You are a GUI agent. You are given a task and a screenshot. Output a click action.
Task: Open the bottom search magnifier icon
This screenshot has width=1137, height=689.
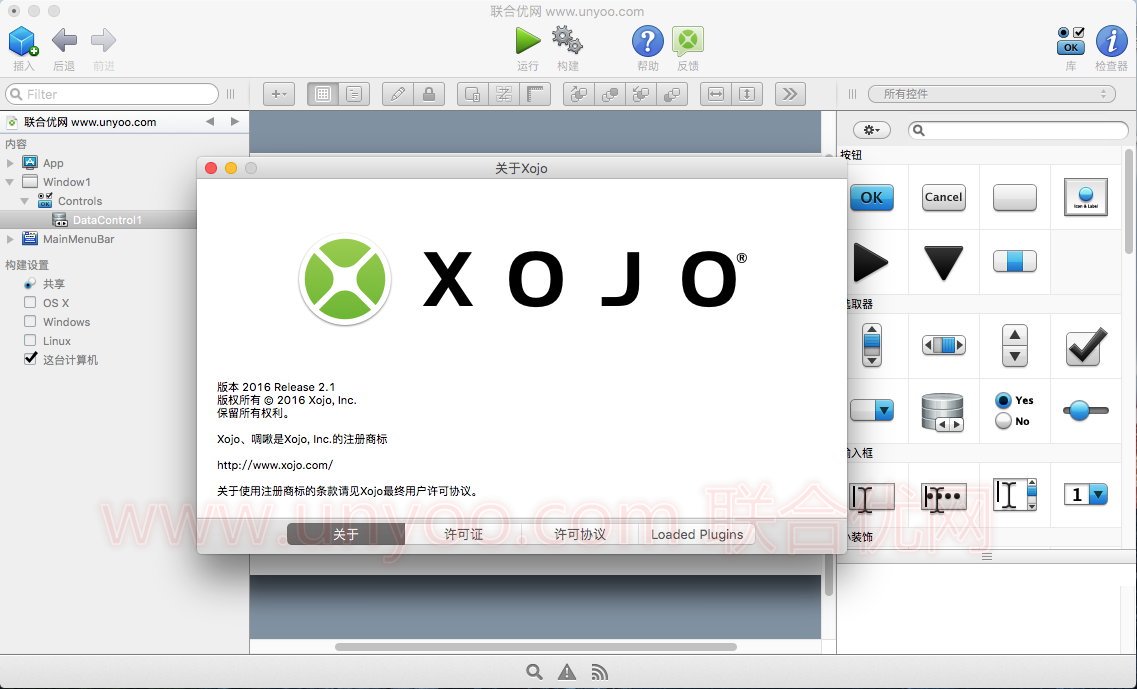534,672
